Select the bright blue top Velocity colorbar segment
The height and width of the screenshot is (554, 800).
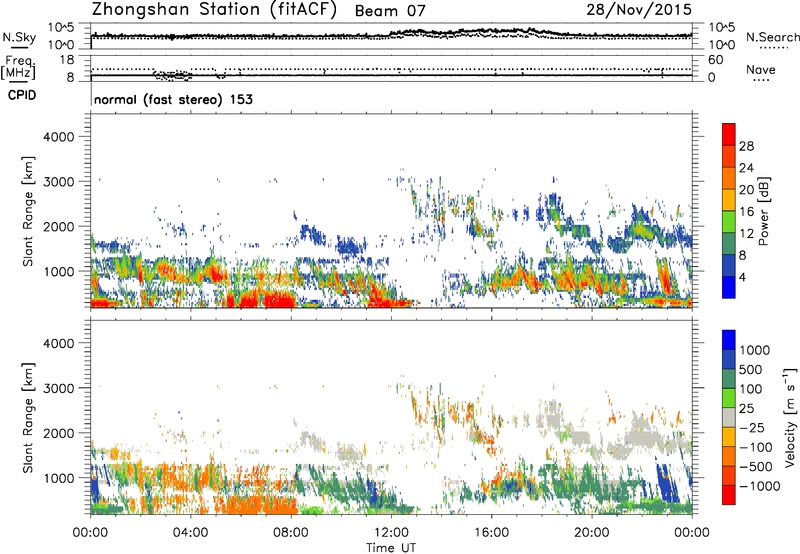(x=729, y=340)
